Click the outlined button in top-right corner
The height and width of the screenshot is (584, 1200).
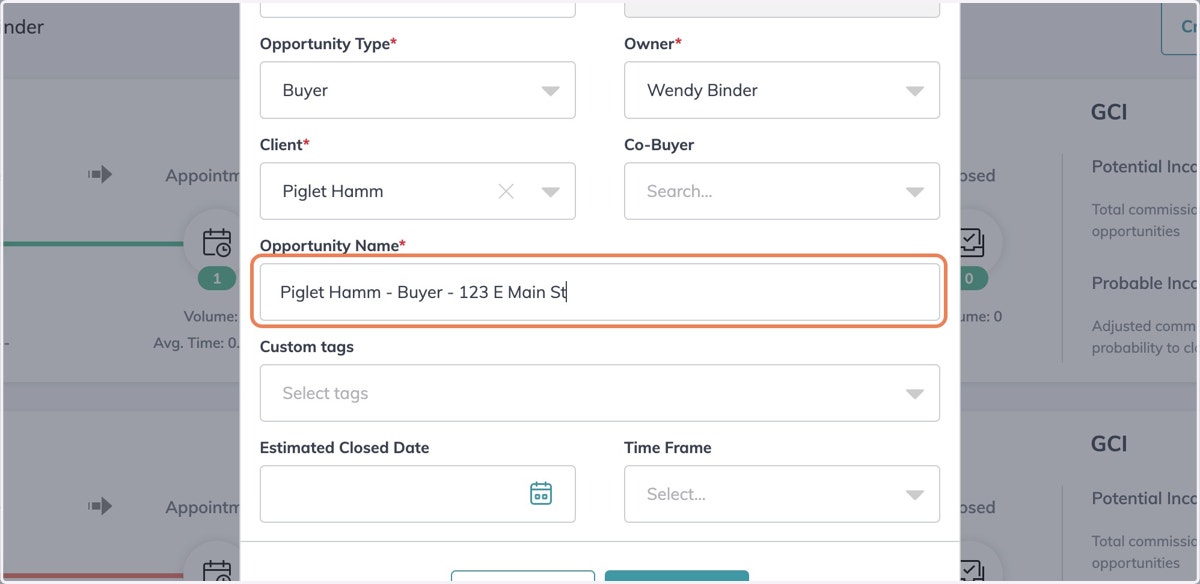click(1181, 27)
